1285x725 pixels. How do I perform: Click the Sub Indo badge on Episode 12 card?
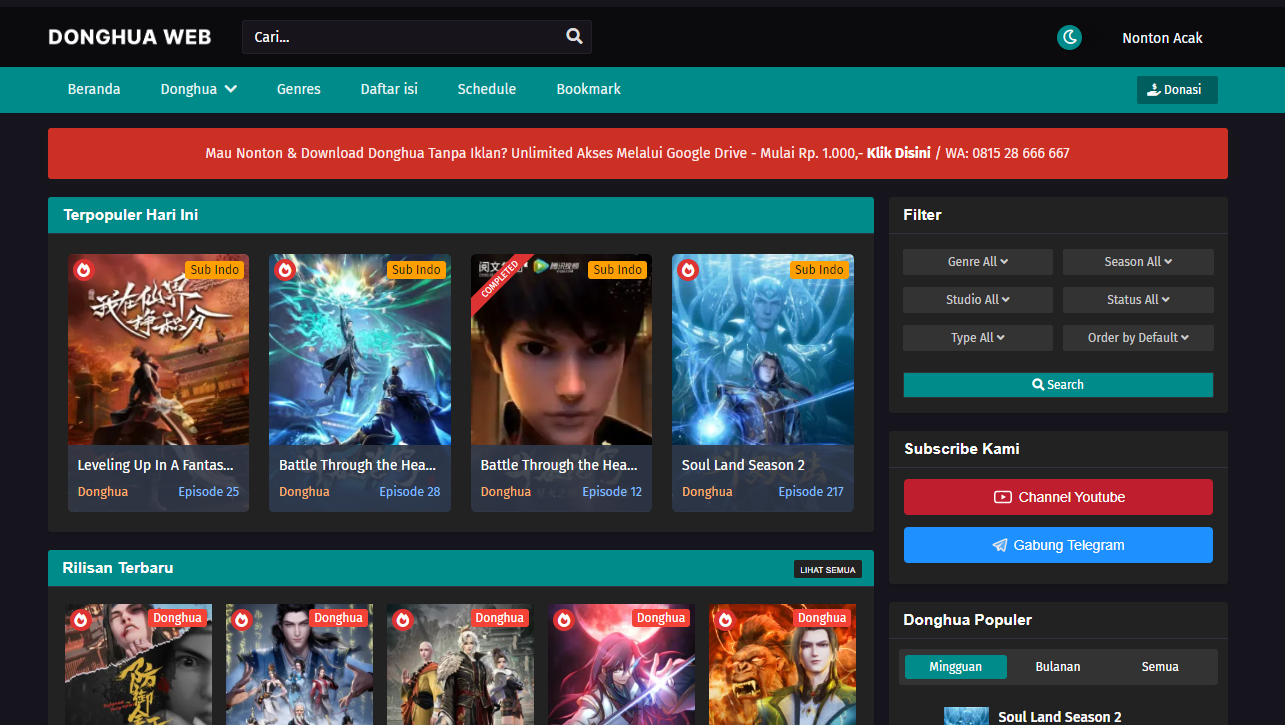[618, 270]
